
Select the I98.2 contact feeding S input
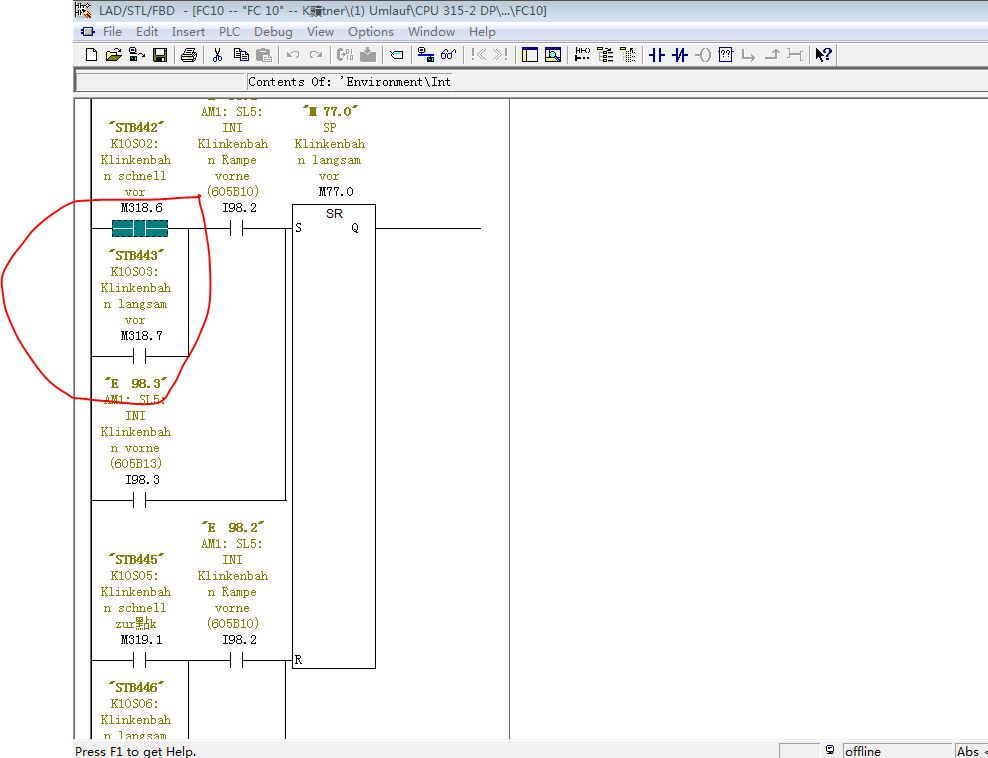(237, 228)
